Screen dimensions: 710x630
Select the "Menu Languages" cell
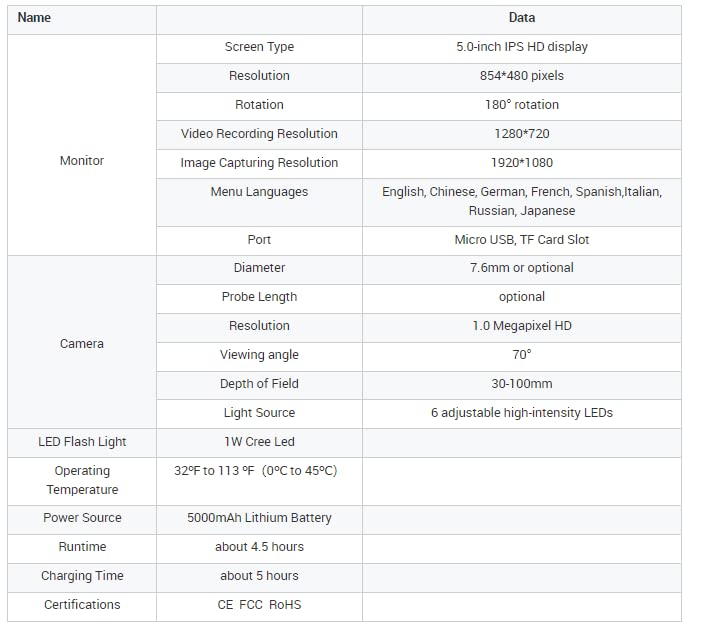tap(259, 192)
